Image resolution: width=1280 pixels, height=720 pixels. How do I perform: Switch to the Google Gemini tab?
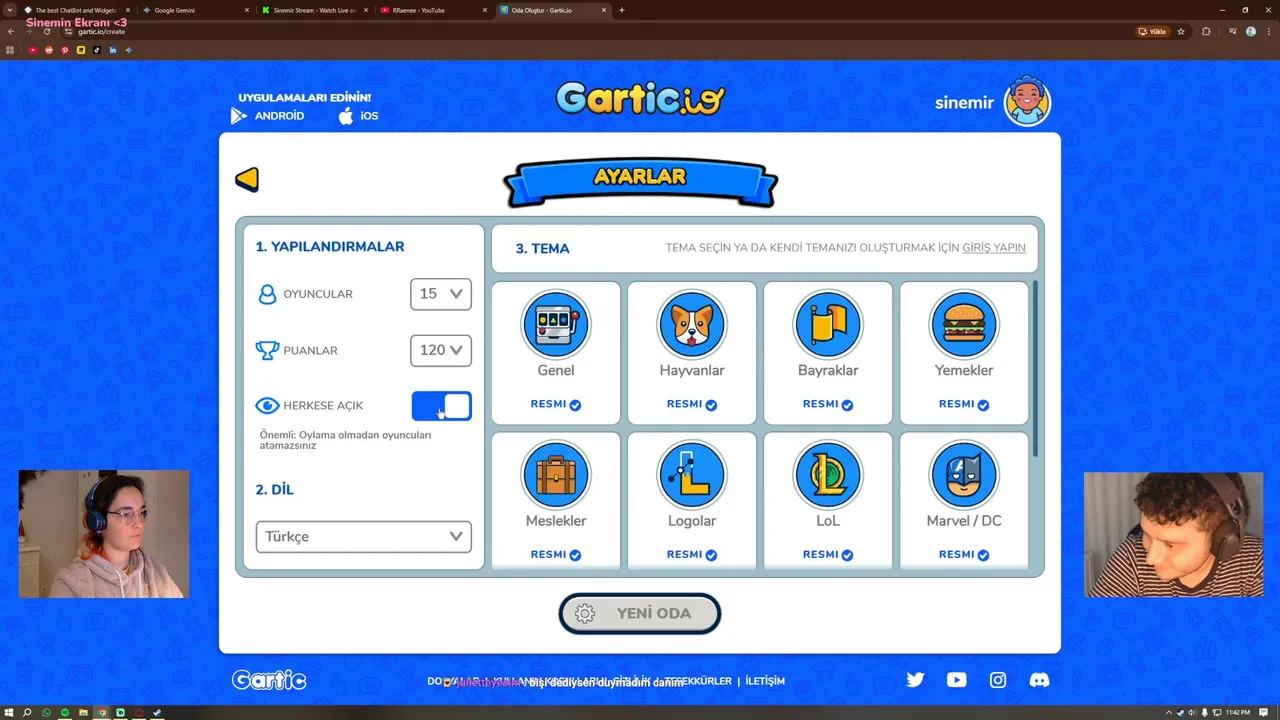point(197,10)
